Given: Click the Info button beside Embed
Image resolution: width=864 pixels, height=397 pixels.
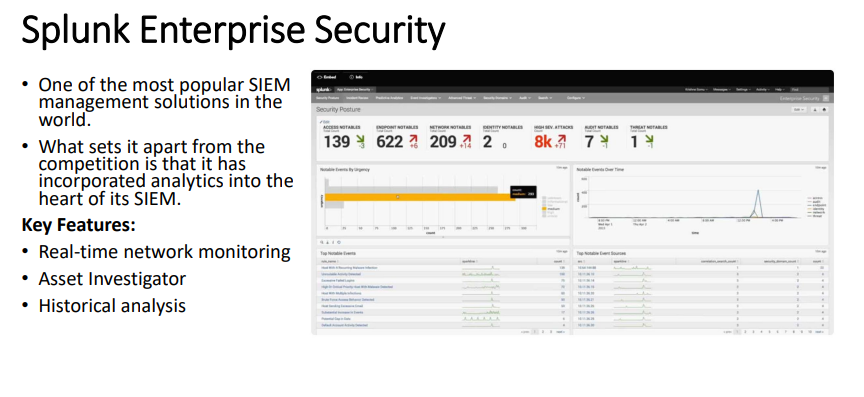Looking at the screenshot, I should 356,77.
